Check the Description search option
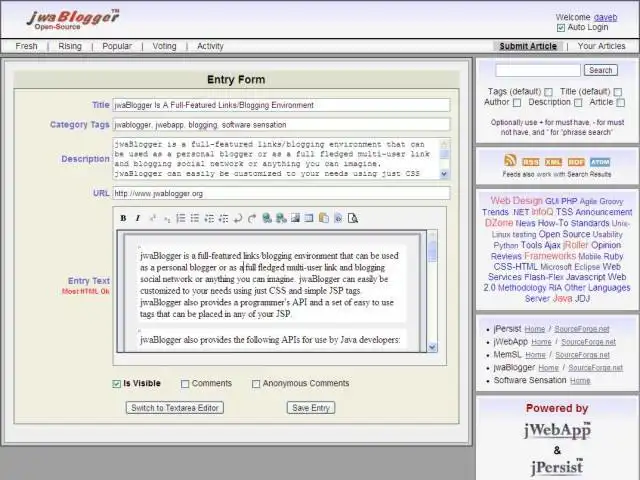 click(578, 103)
